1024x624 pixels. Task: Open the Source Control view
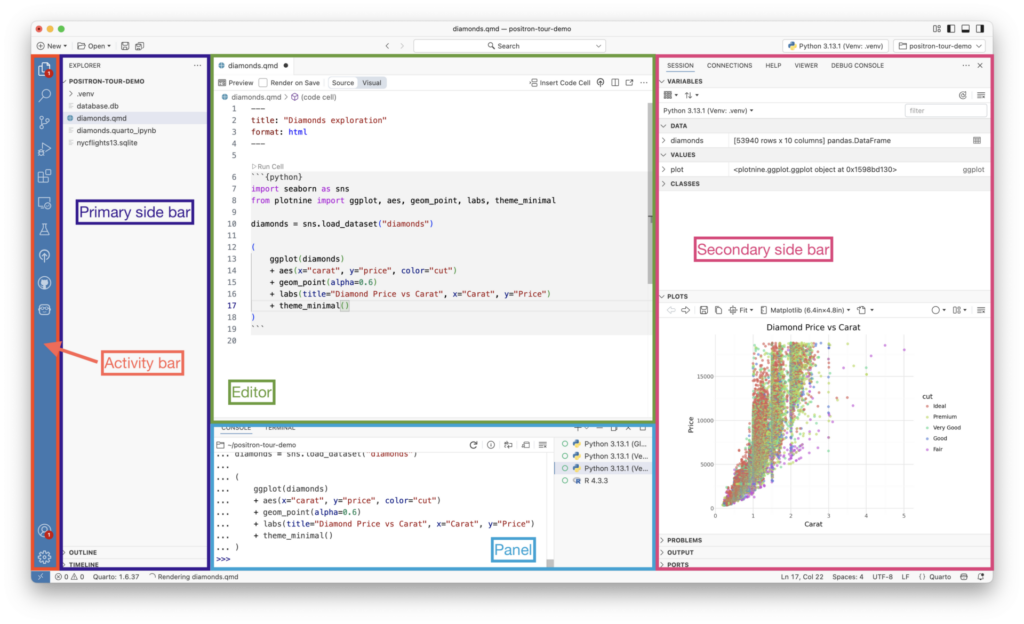pyautogui.click(x=46, y=121)
